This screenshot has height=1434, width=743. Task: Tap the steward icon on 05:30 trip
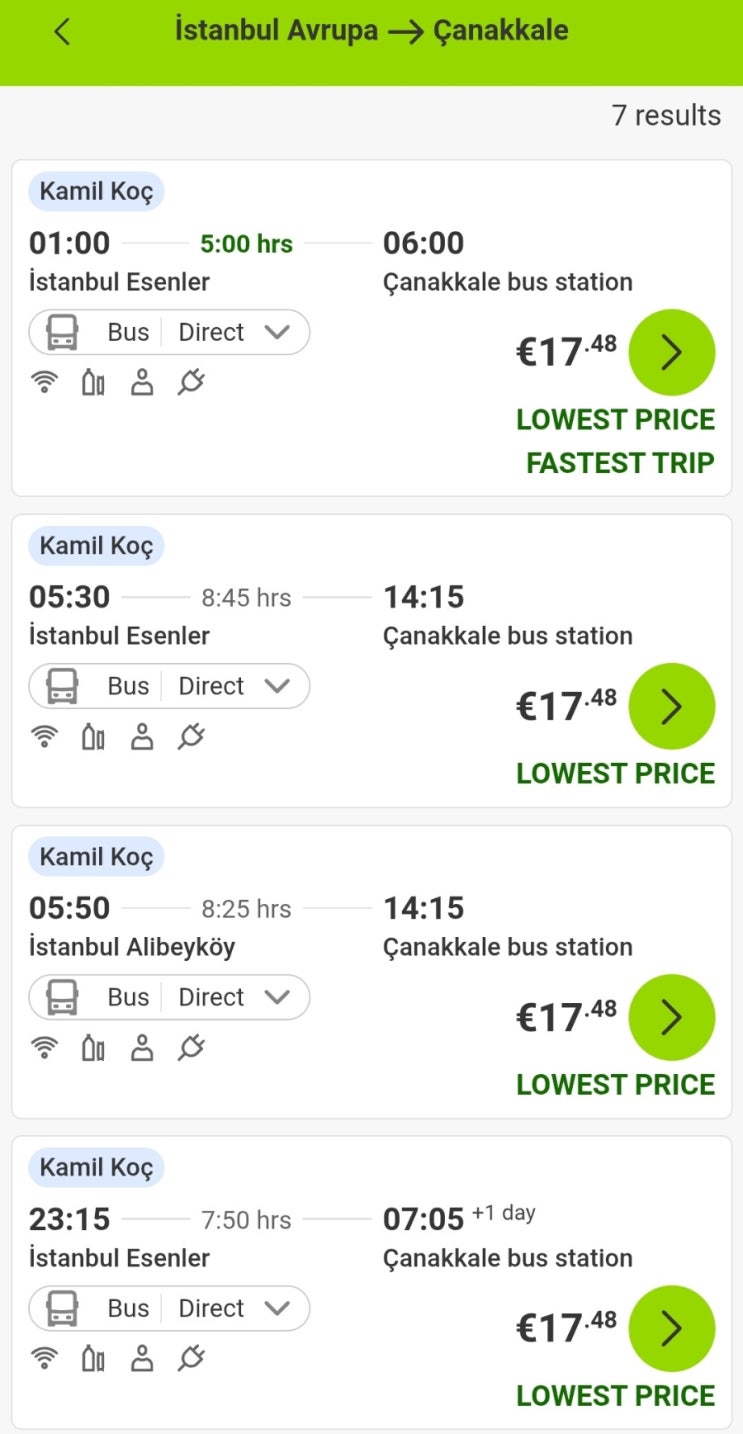click(142, 737)
